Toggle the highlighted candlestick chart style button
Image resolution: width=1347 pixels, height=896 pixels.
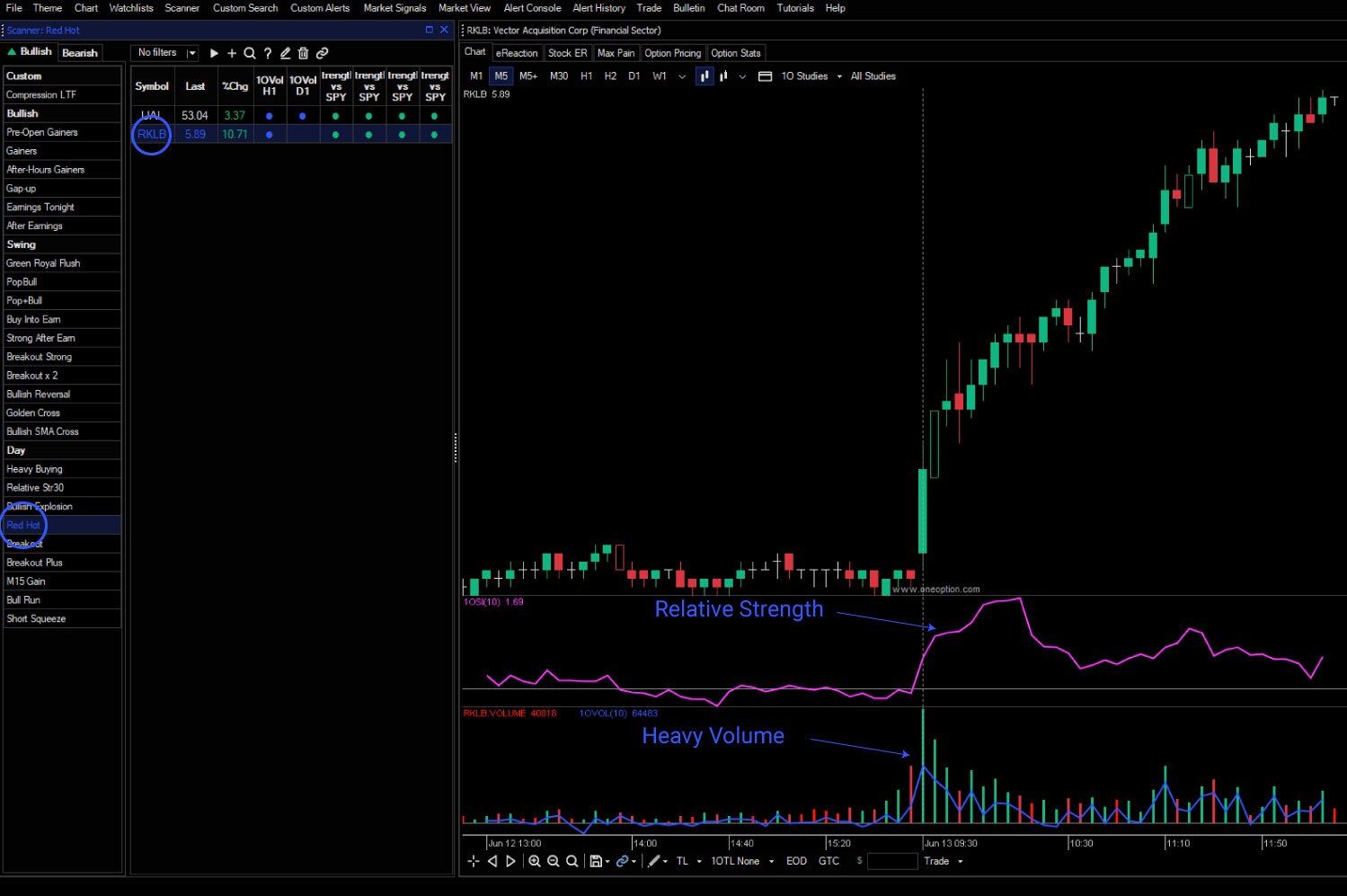[x=705, y=76]
